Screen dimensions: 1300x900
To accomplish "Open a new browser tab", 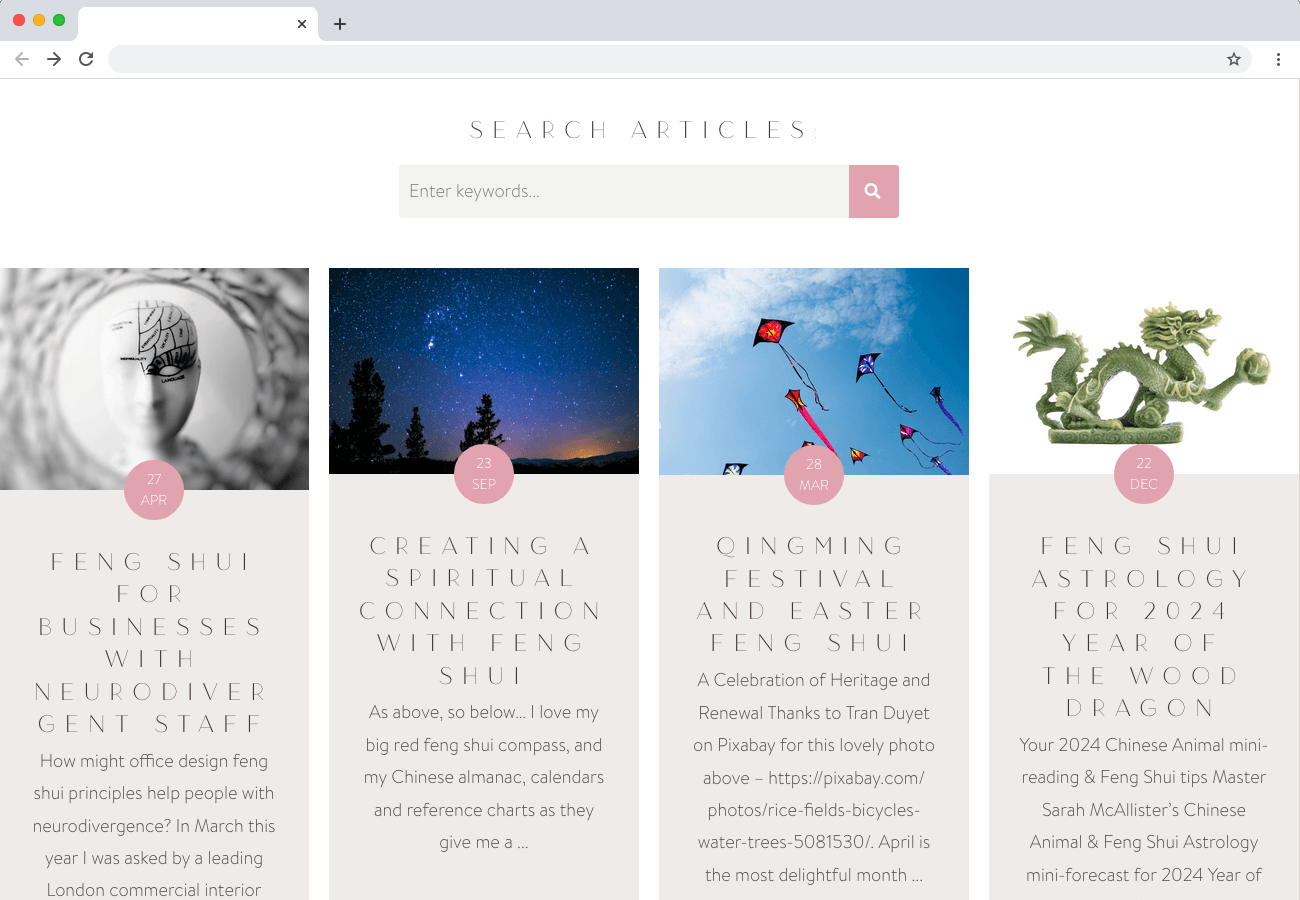I will click(x=340, y=24).
